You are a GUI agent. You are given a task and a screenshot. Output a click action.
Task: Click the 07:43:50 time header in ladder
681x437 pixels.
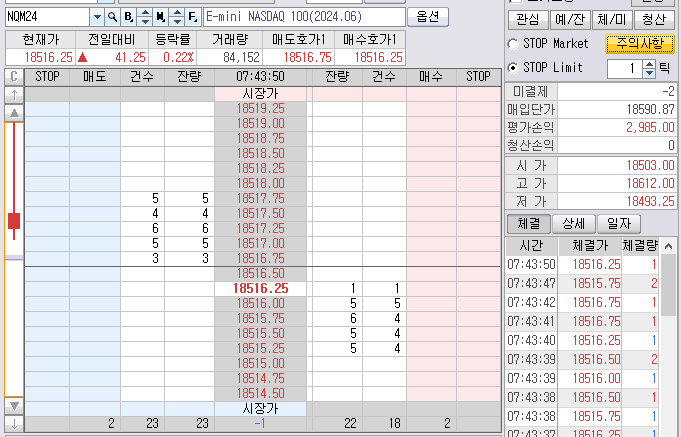click(260, 77)
